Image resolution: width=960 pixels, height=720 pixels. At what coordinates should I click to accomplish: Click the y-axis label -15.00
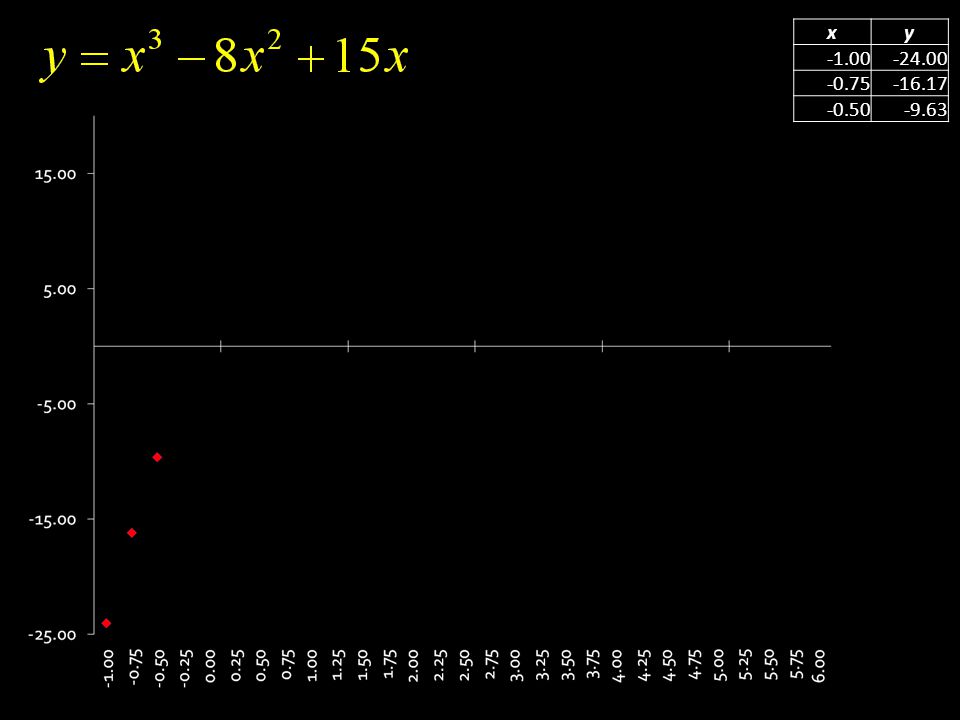pyautogui.click(x=53, y=519)
